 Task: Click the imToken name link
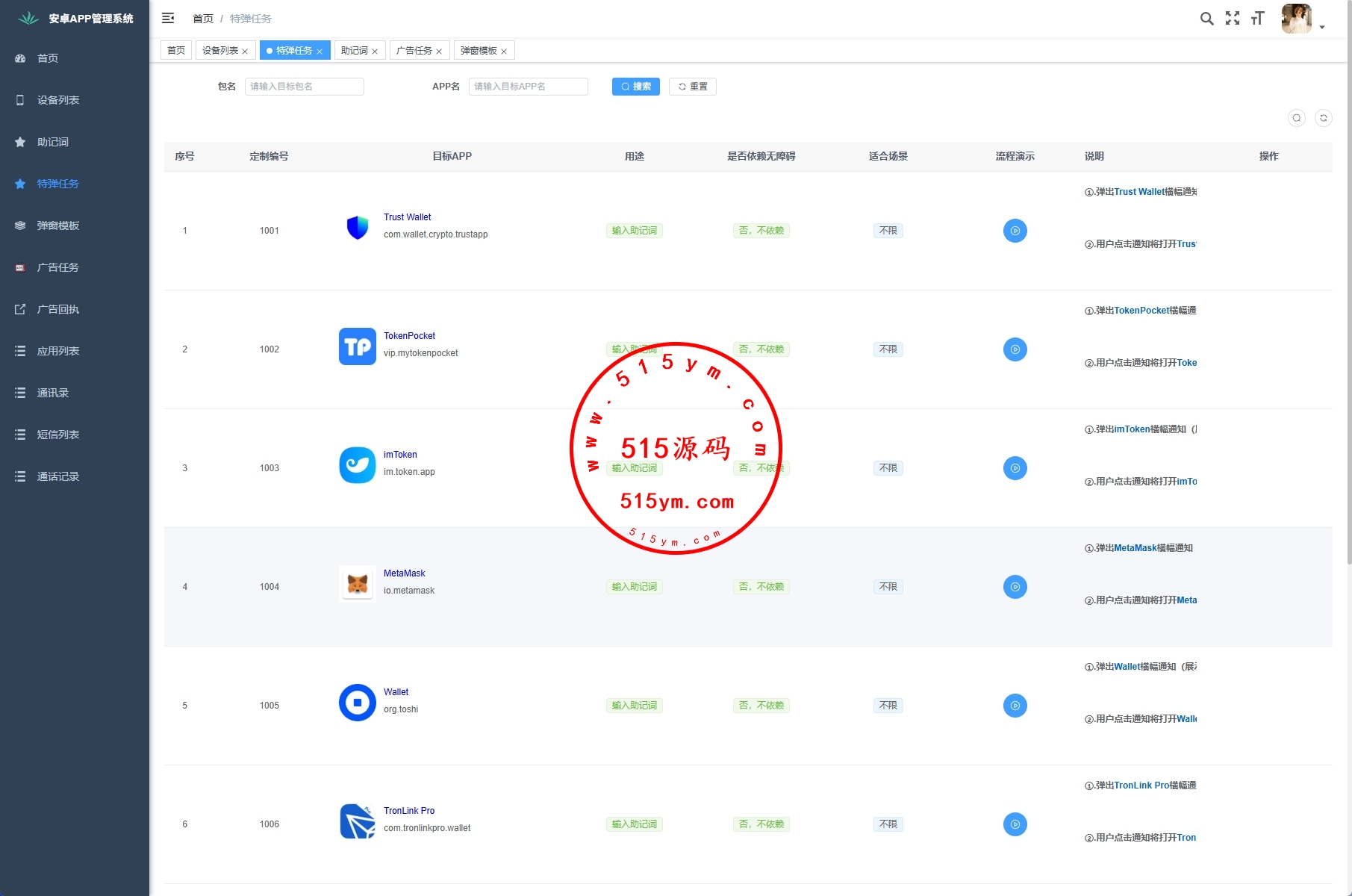coord(400,455)
